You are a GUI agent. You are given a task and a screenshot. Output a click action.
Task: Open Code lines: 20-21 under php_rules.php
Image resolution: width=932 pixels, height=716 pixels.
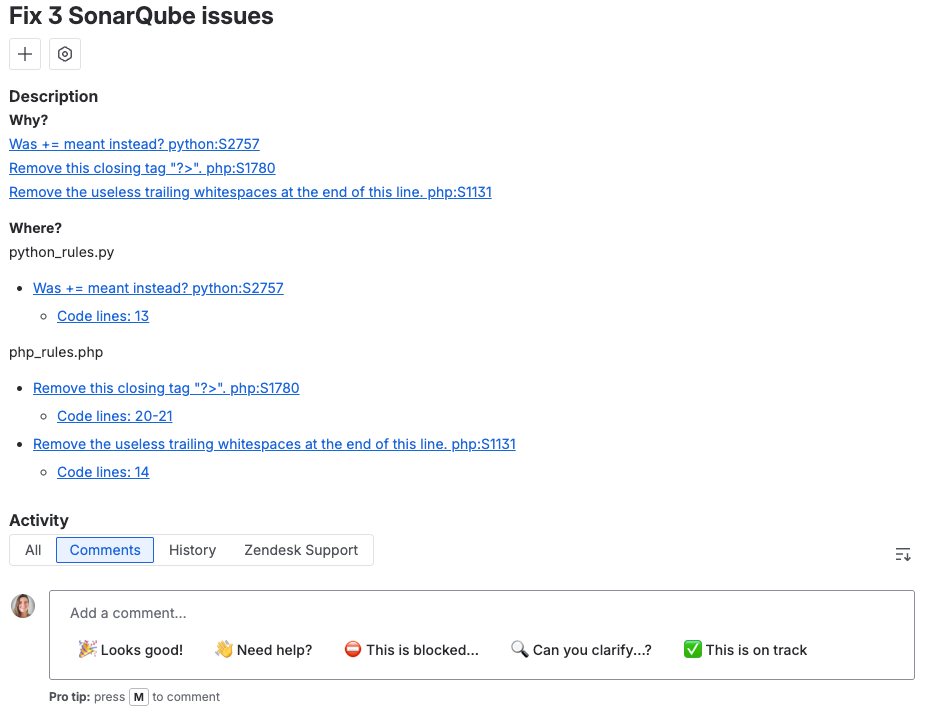[114, 415]
